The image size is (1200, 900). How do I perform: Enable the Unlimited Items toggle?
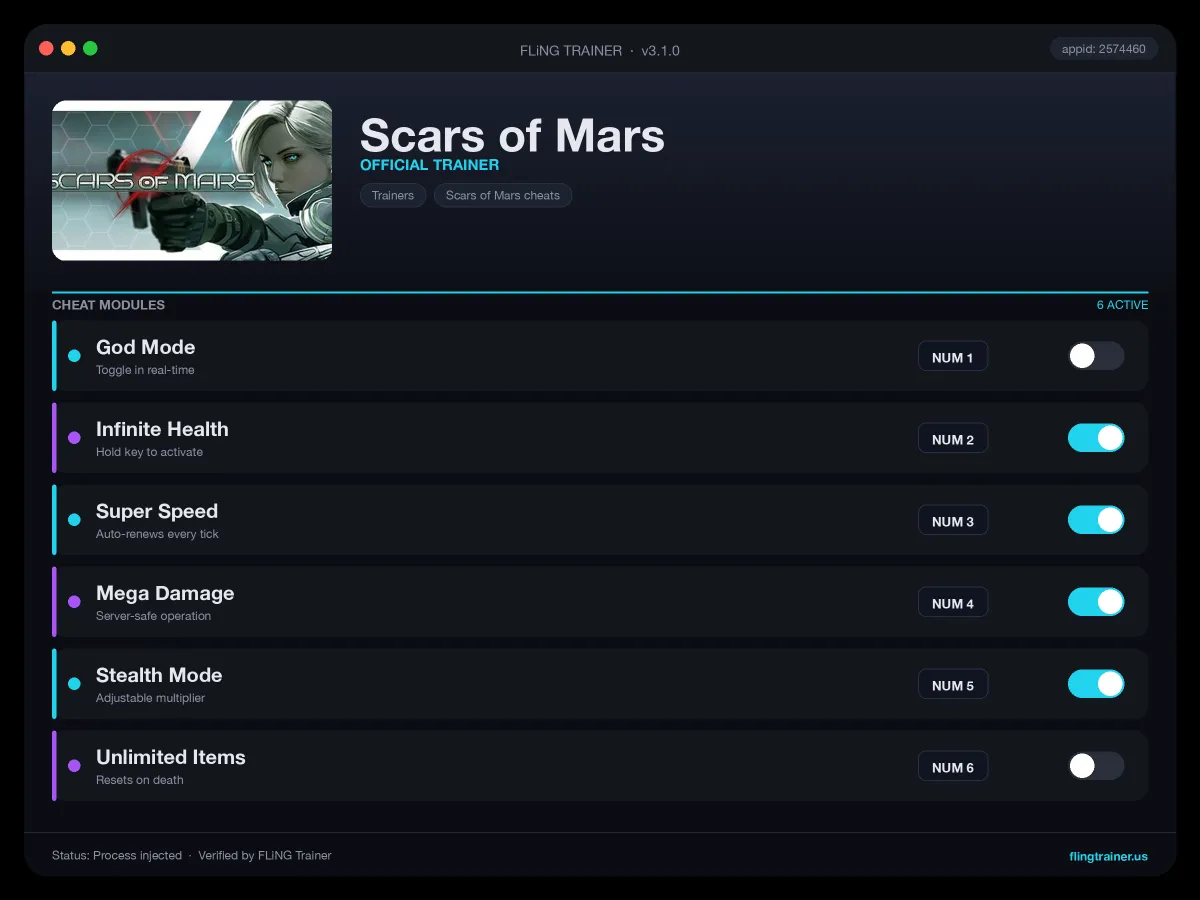(1096, 766)
